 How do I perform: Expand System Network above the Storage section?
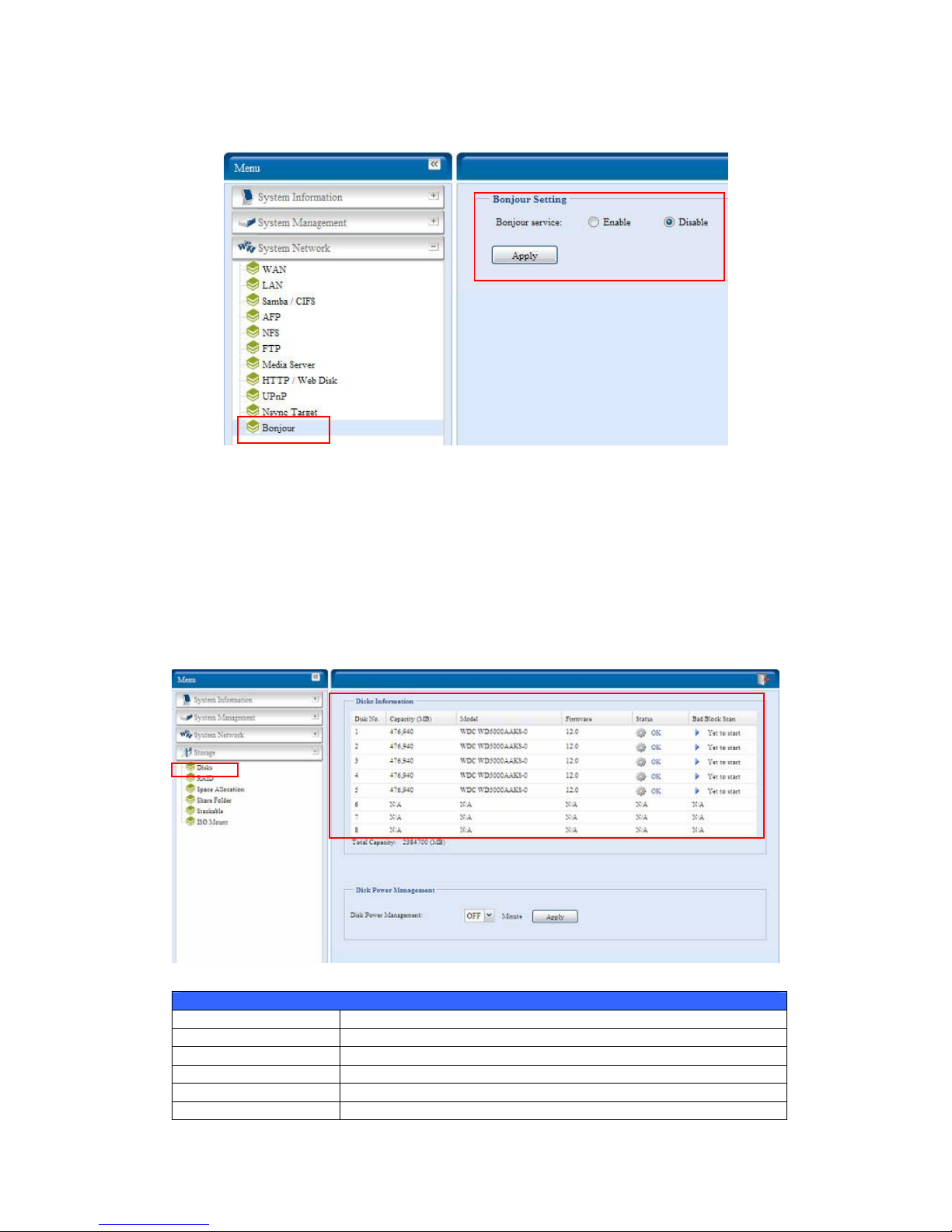click(x=316, y=734)
